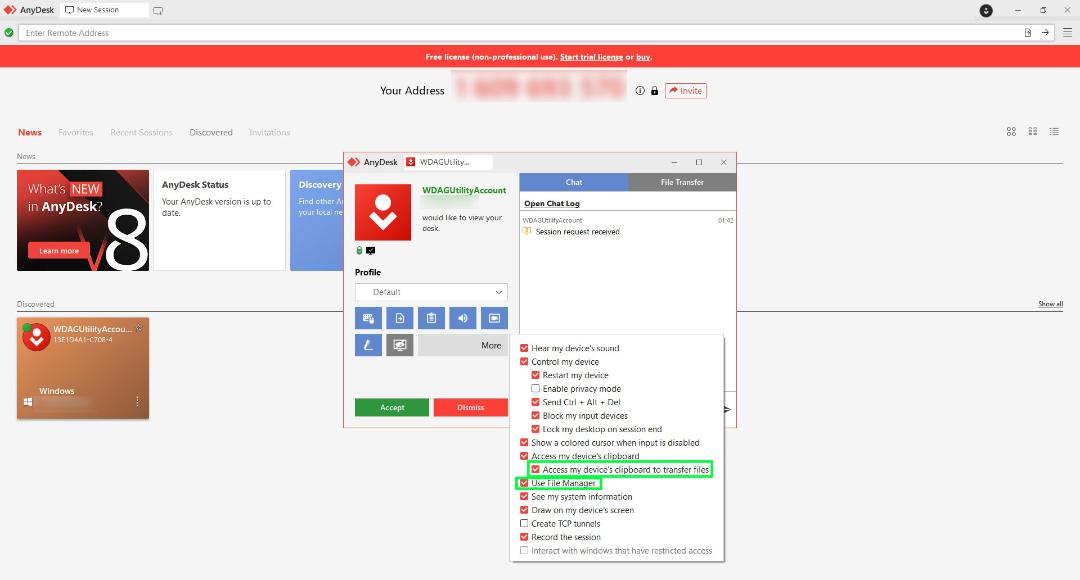Click the keyboard and mouse control permission icon
The height and width of the screenshot is (580, 1080).
(368, 318)
